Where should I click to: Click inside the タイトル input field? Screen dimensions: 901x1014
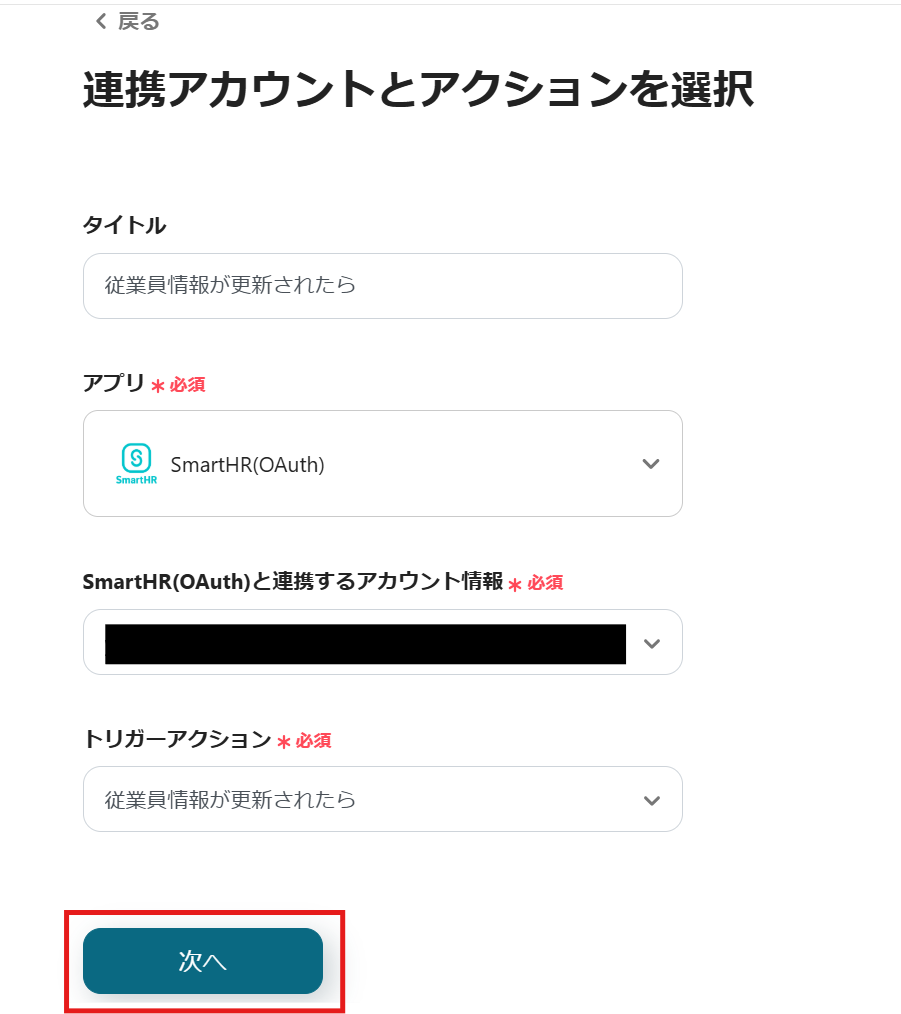tap(383, 286)
